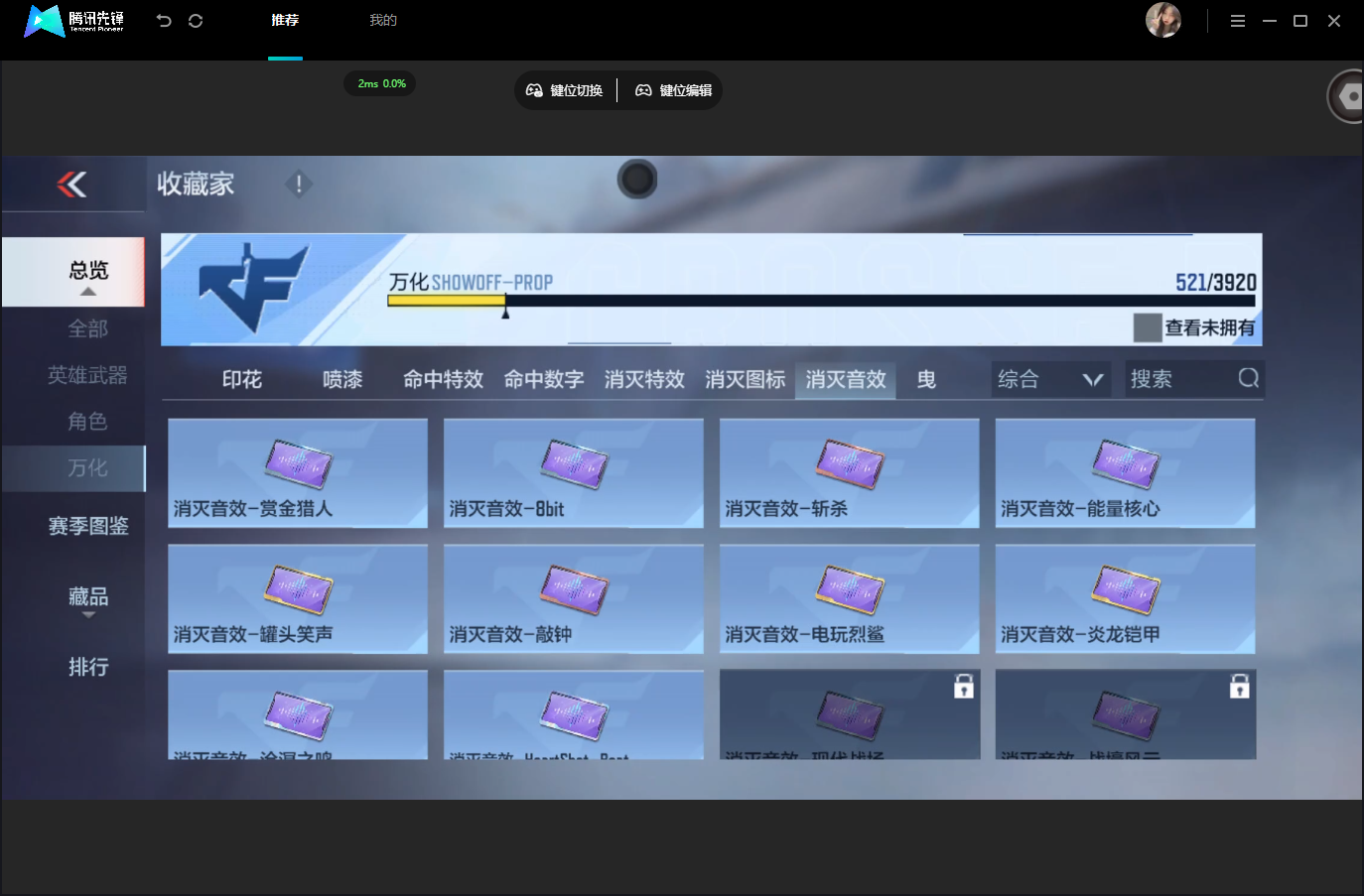Select 英雄武器 in the sidebar
The image size is (1364, 896).
pos(88,375)
